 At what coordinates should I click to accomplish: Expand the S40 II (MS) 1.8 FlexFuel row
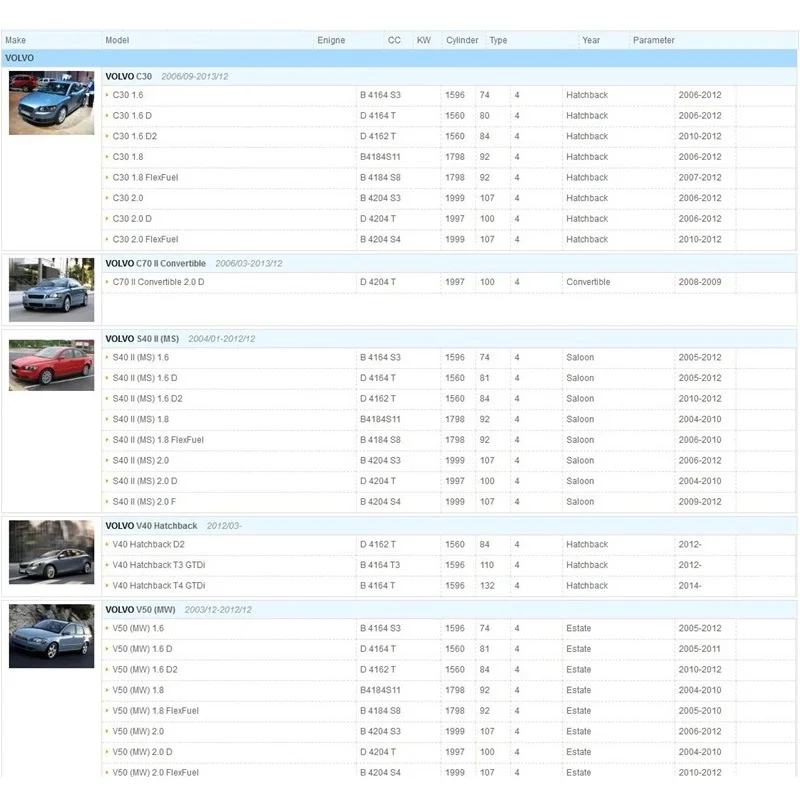click(107, 440)
